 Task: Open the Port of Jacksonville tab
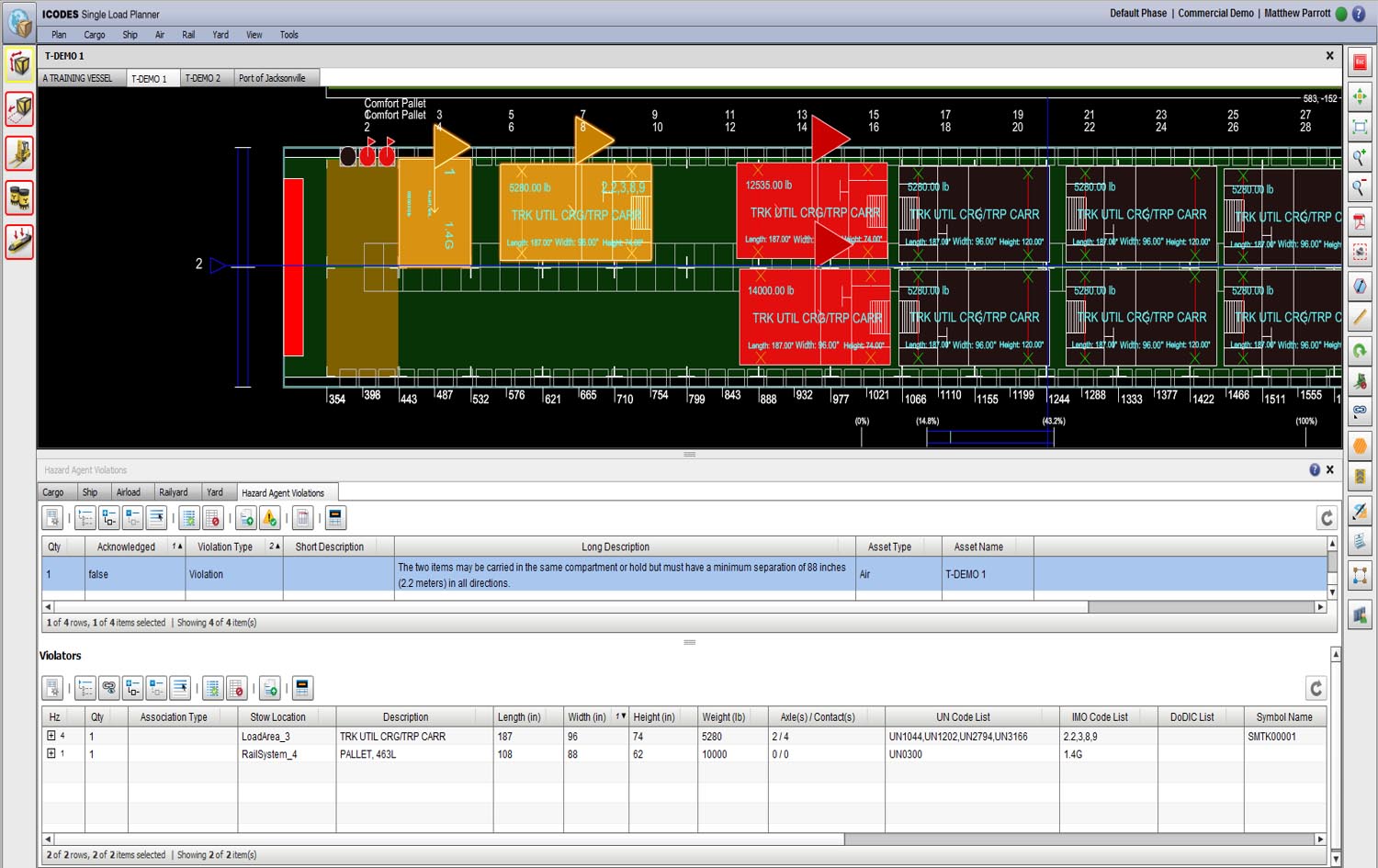click(x=272, y=78)
